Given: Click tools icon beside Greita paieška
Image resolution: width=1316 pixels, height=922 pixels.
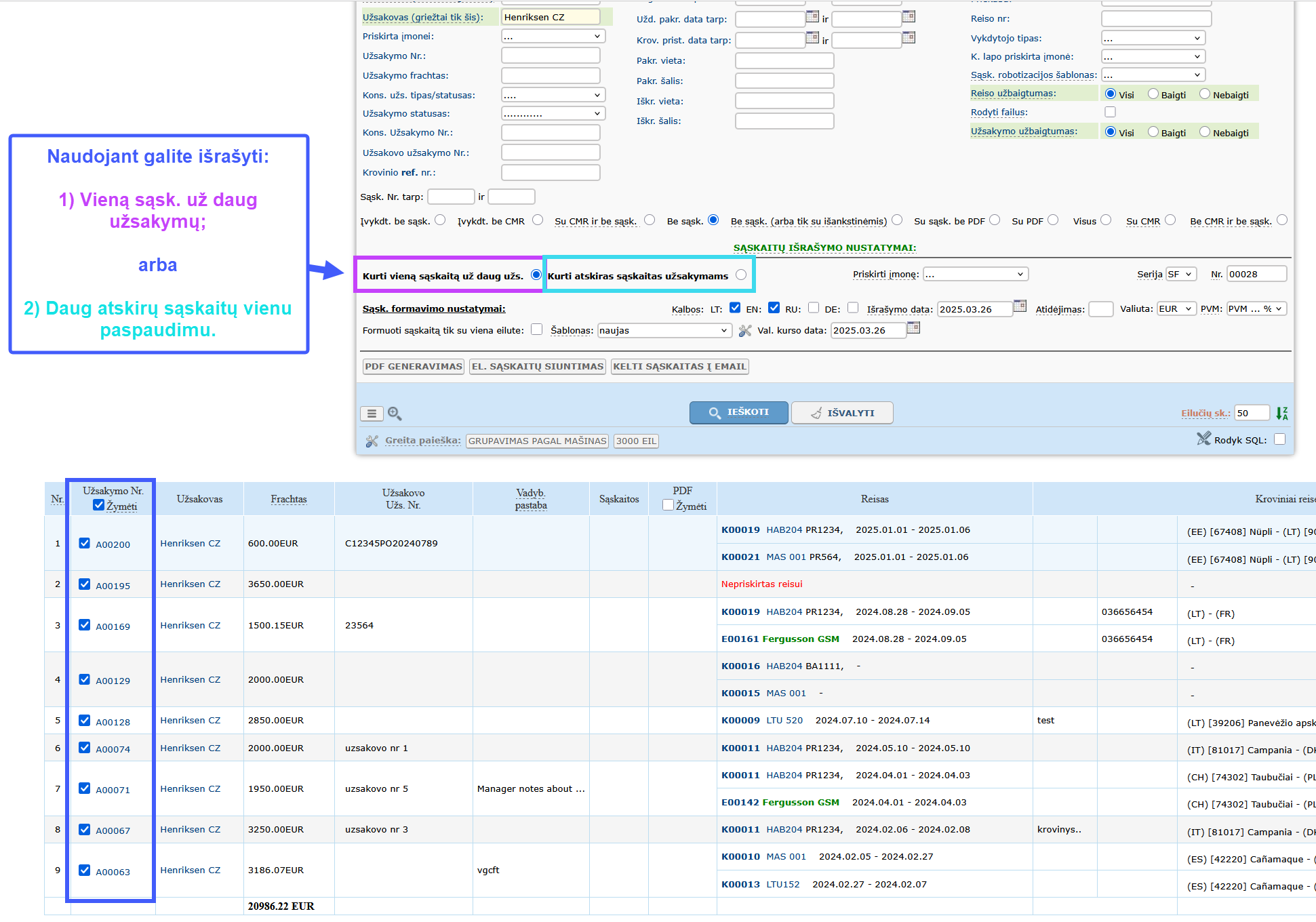Looking at the screenshot, I should click(372, 441).
